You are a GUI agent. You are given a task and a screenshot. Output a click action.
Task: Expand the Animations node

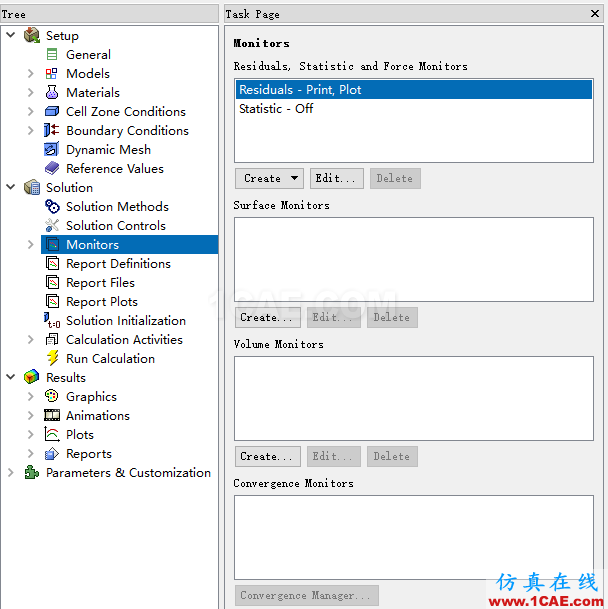[31, 415]
